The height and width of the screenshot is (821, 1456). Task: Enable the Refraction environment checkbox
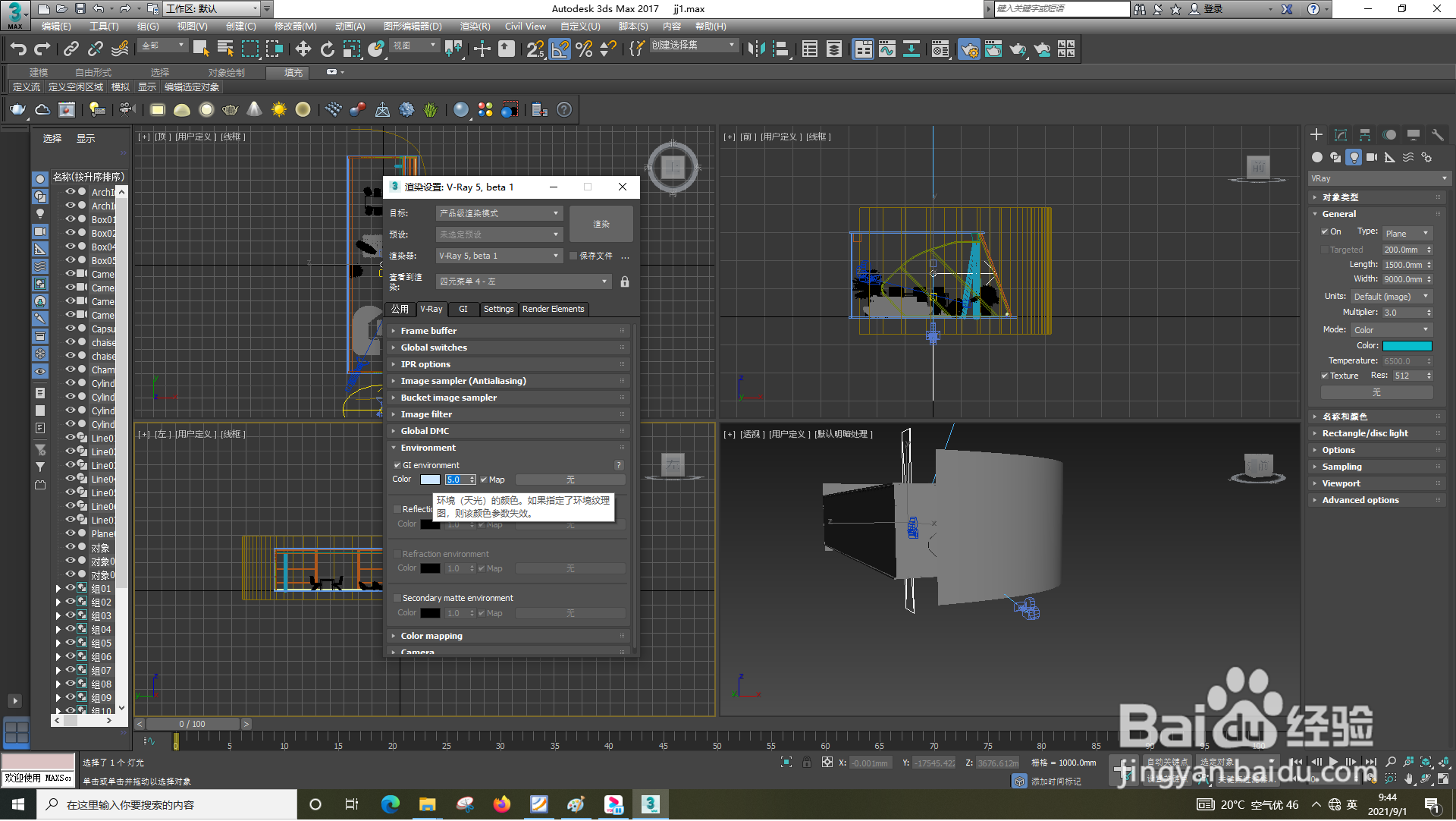coord(397,554)
